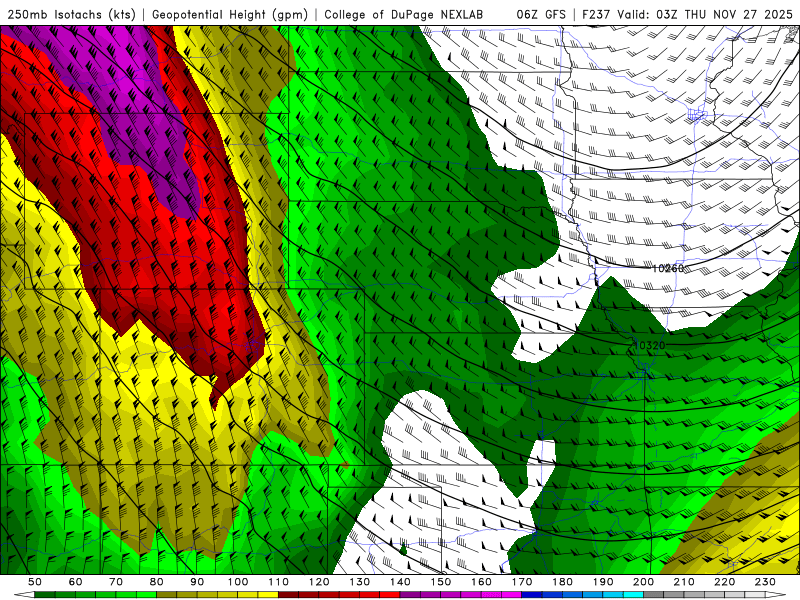
Task: Click the legend value 90
Action: point(197,582)
